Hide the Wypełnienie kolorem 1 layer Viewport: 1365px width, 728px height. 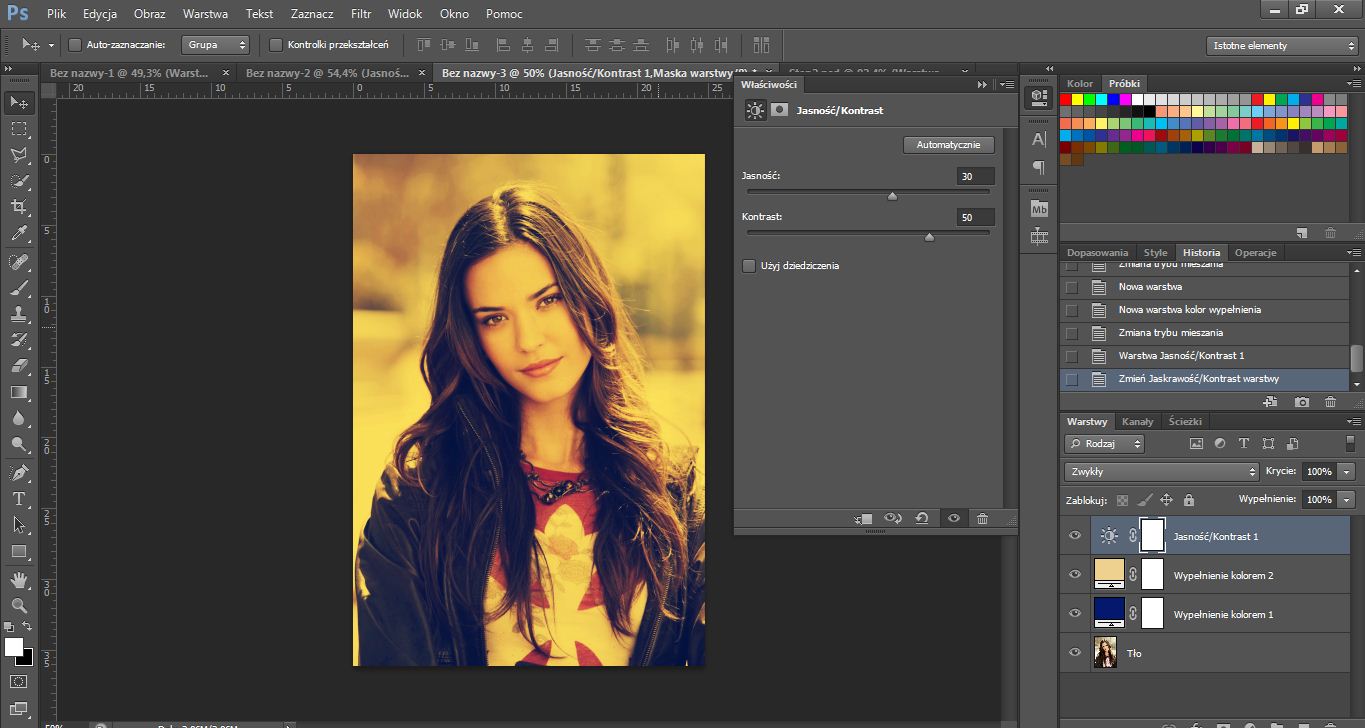[1075, 614]
